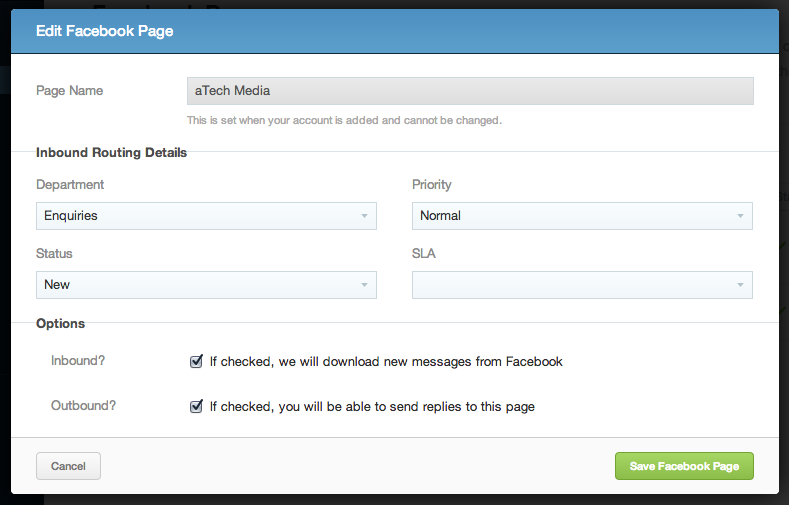
Task: Uncheck the Outbound replies checkbox
Action: tap(196, 406)
